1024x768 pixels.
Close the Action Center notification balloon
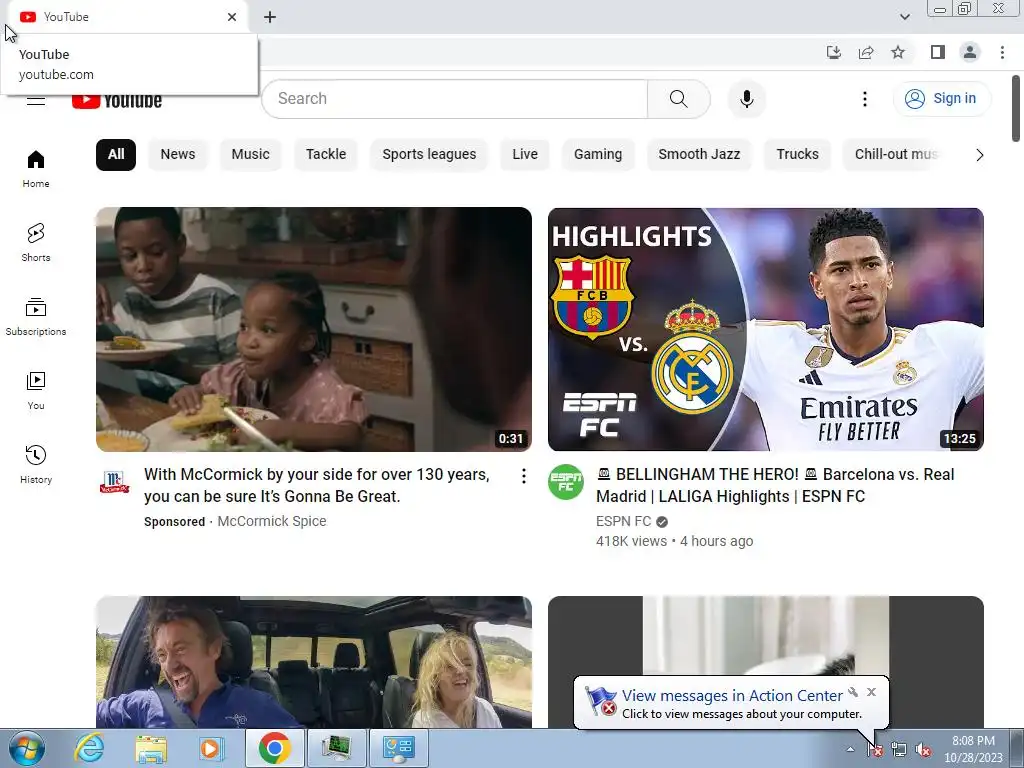871,692
